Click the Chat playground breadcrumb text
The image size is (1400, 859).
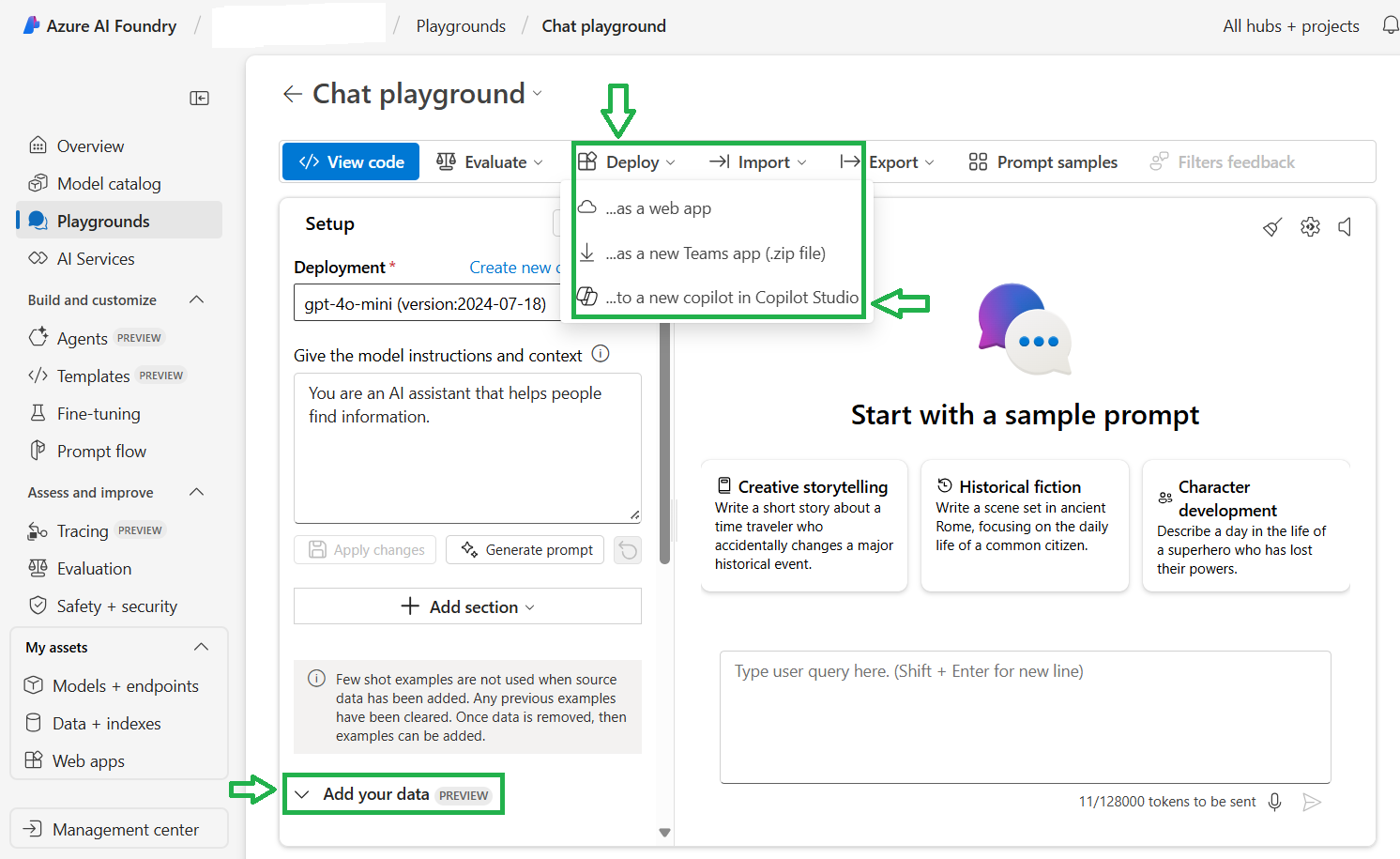click(x=604, y=26)
